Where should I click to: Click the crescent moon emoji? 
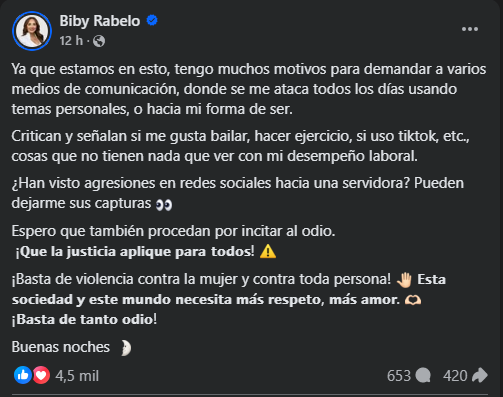(x=126, y=348)
